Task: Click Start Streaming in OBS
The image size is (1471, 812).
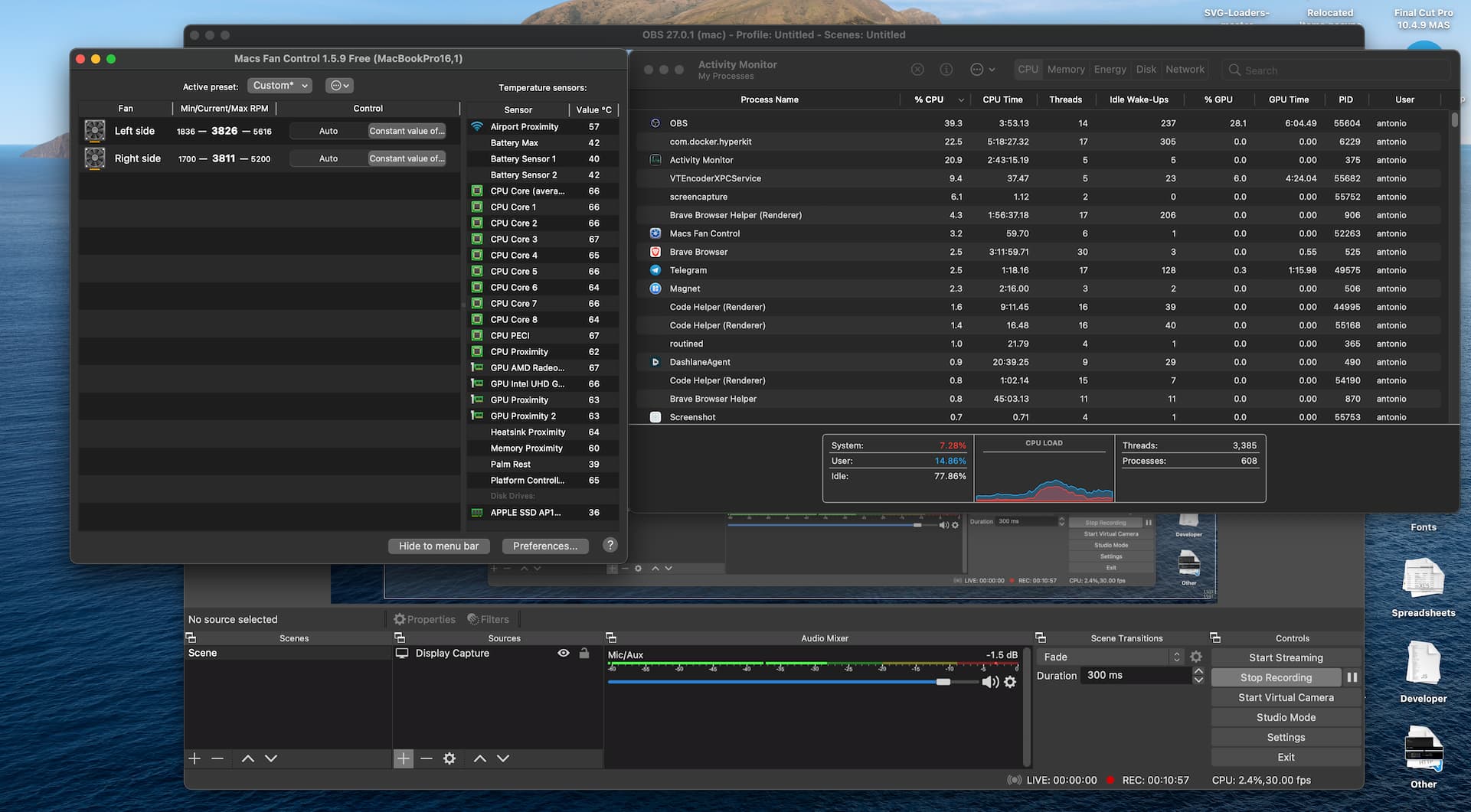Action: pos(1286,657)
